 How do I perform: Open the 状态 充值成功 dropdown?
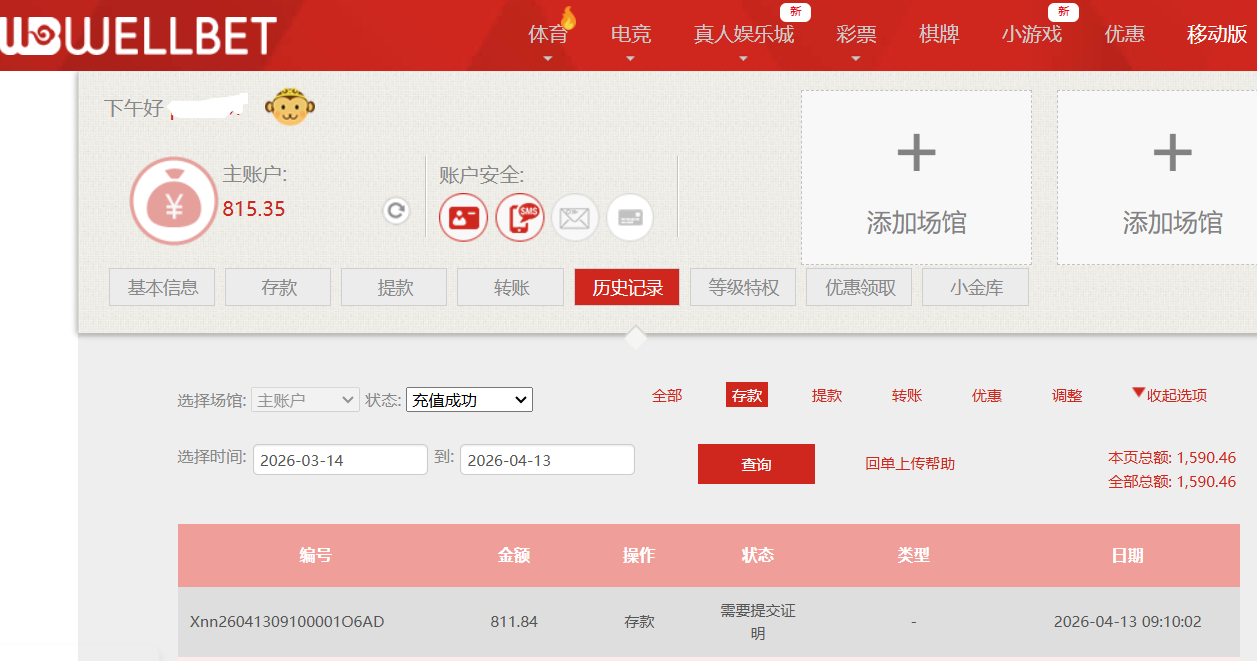tap(469, 400)
